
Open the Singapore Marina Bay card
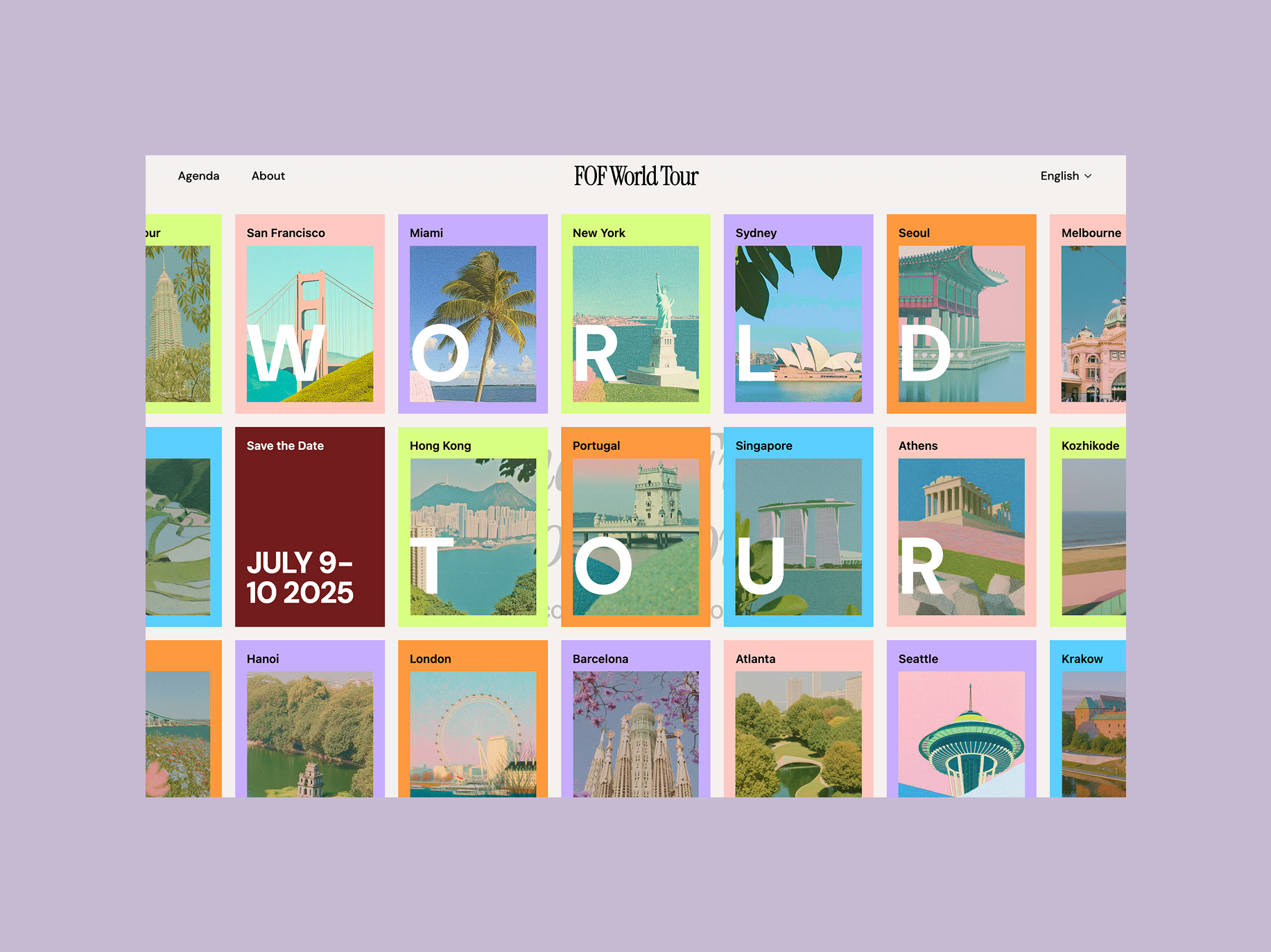(799, 527)
